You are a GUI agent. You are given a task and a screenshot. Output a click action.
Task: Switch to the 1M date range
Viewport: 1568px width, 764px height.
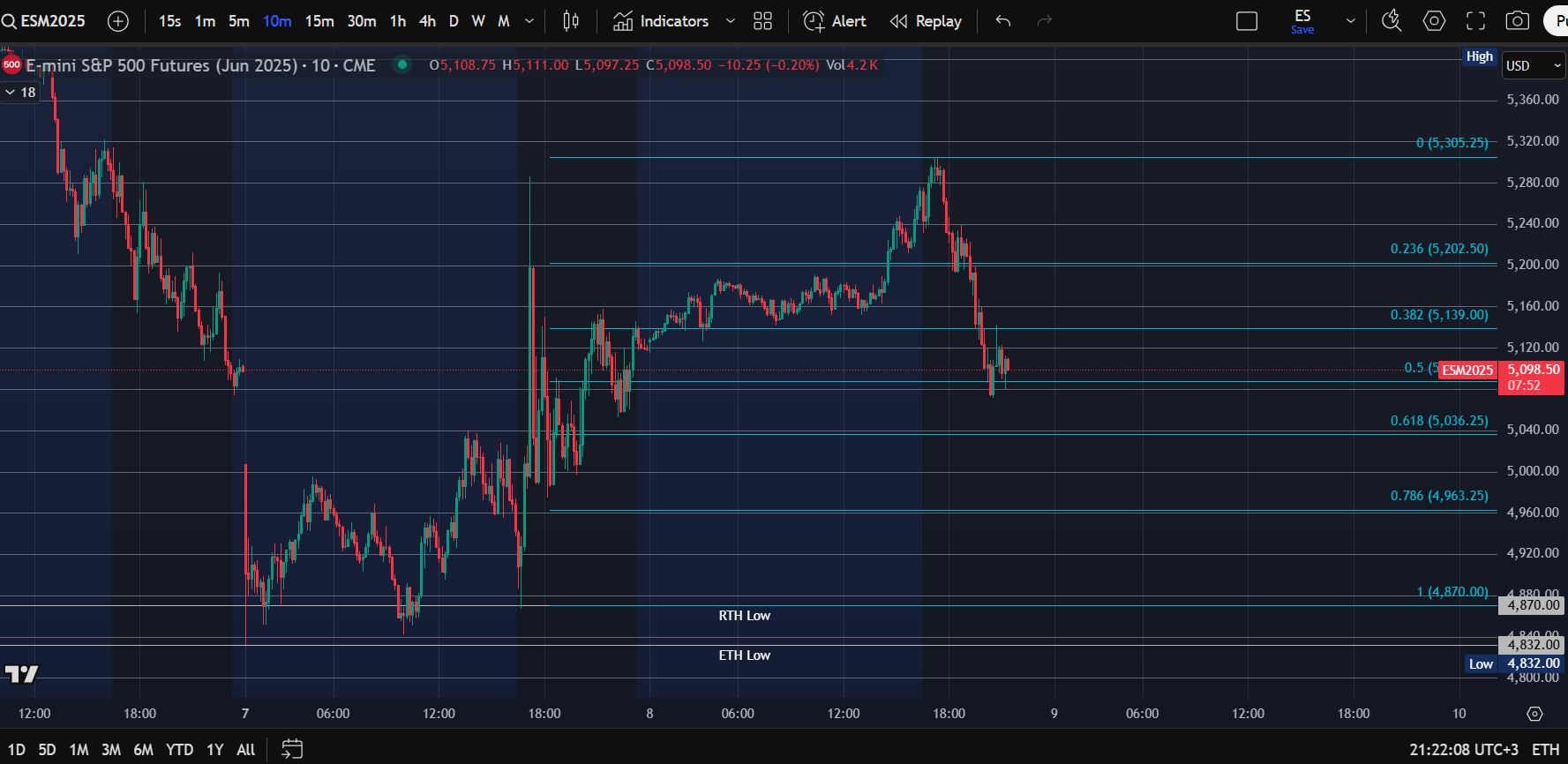(79, 749)
